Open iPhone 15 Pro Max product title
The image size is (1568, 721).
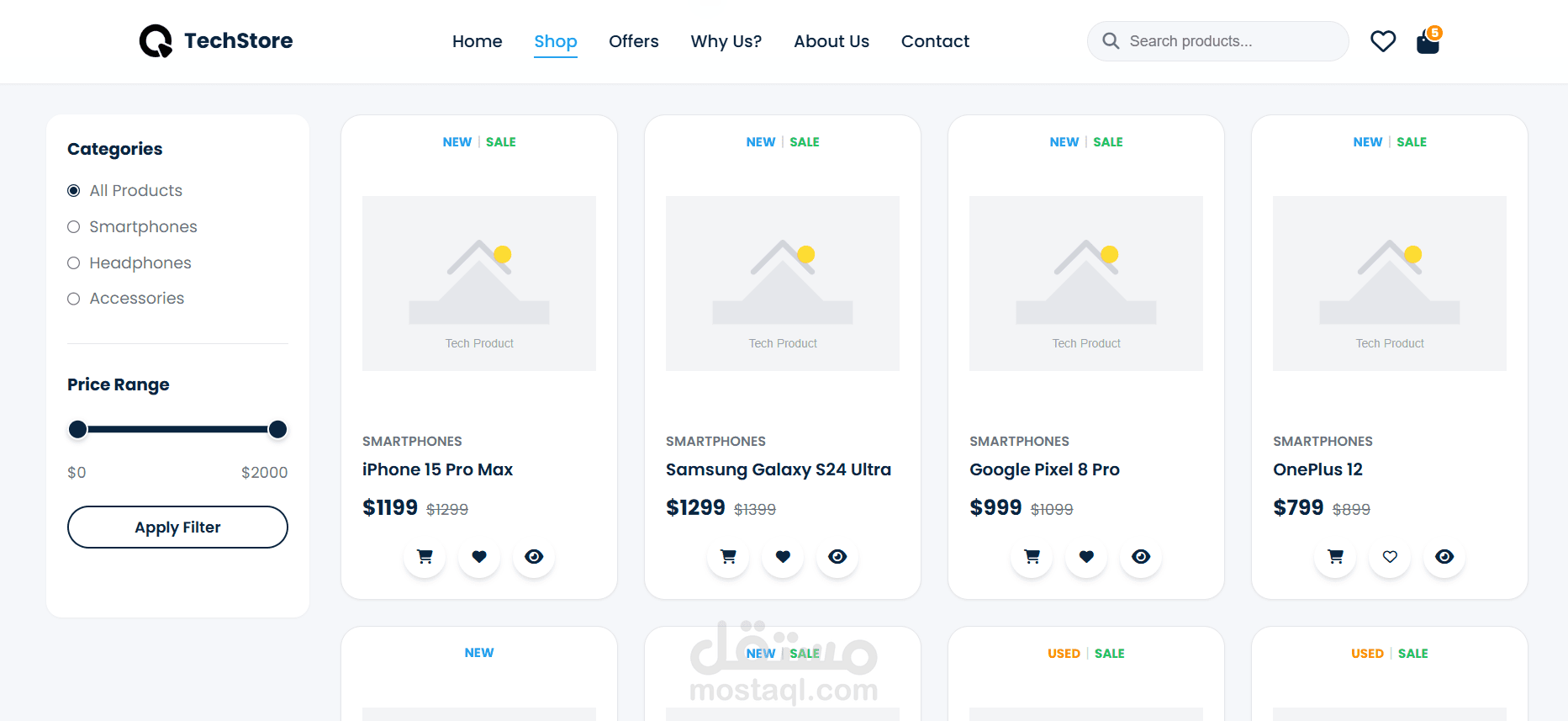[437, 469]
